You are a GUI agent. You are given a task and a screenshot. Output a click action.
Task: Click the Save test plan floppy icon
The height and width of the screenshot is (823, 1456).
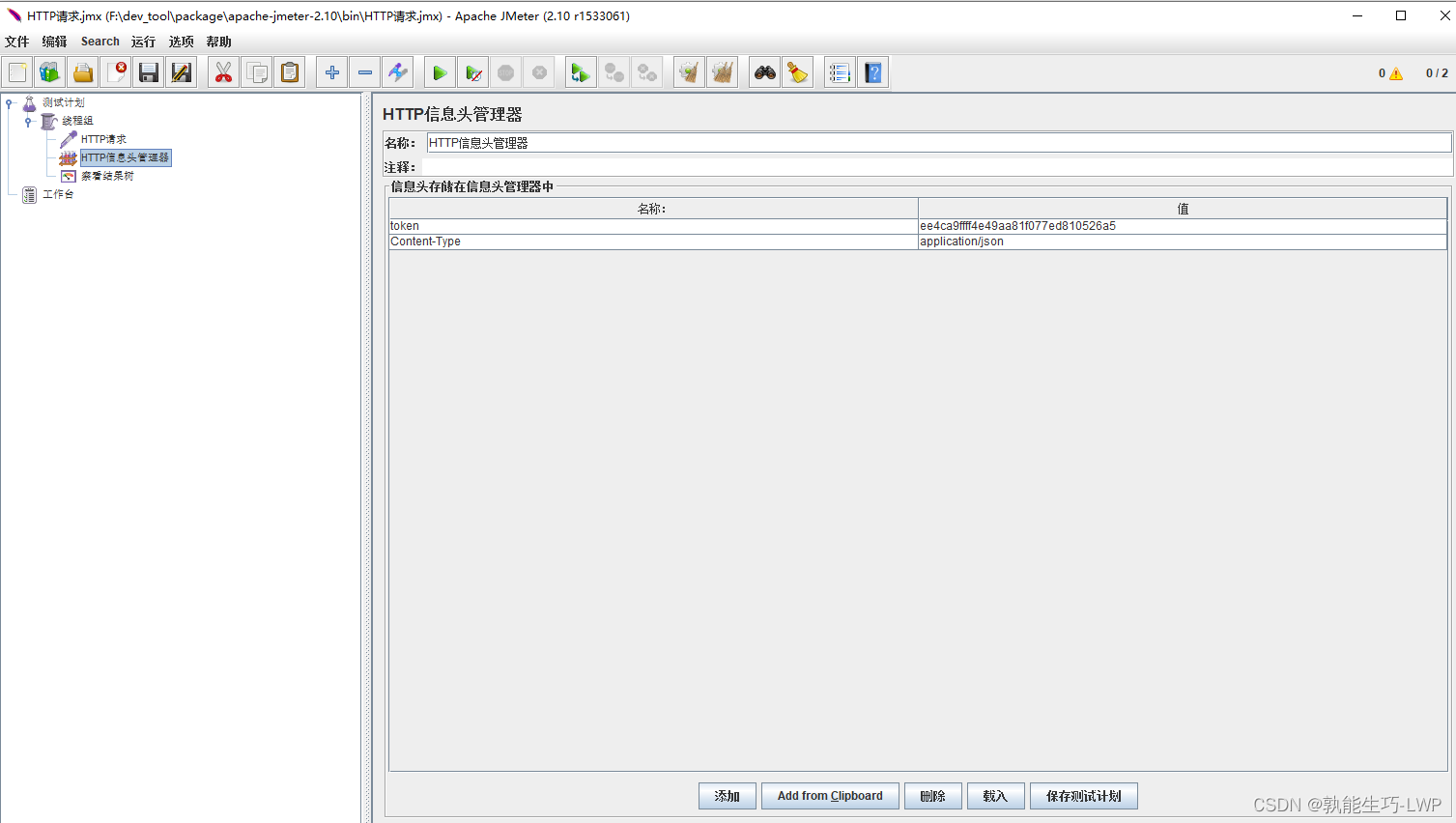click(x=149, y=73)
